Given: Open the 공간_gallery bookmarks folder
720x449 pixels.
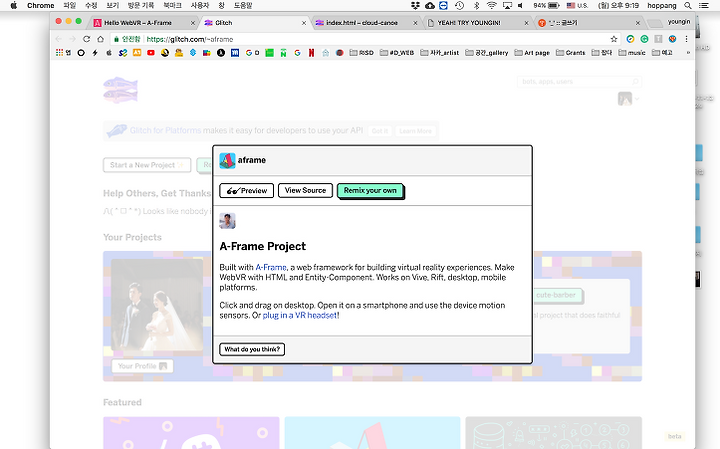Looking at the screenshot, I should coord(487,53).
